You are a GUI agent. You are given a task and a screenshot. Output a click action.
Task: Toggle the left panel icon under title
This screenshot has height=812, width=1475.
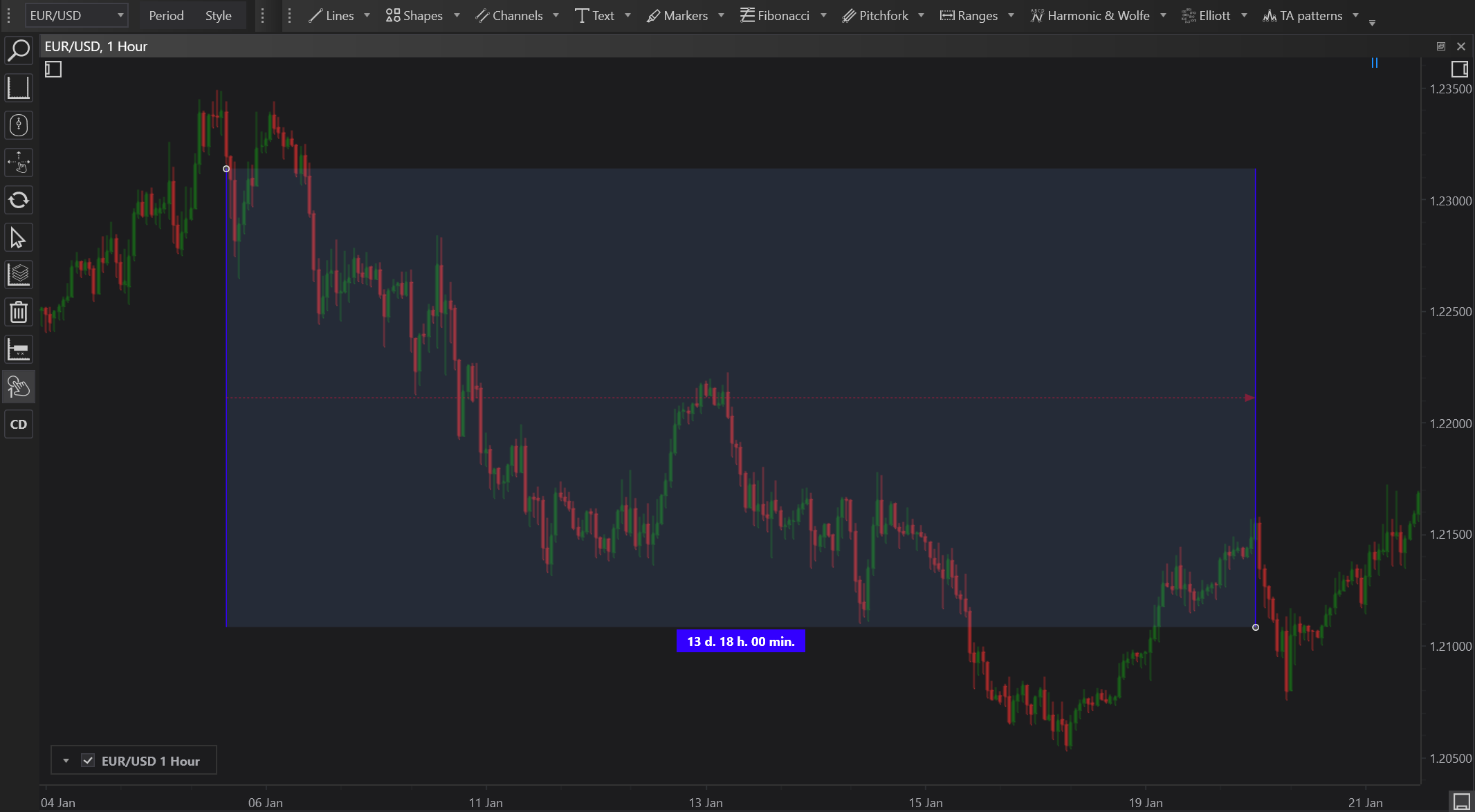pos(53,69)
